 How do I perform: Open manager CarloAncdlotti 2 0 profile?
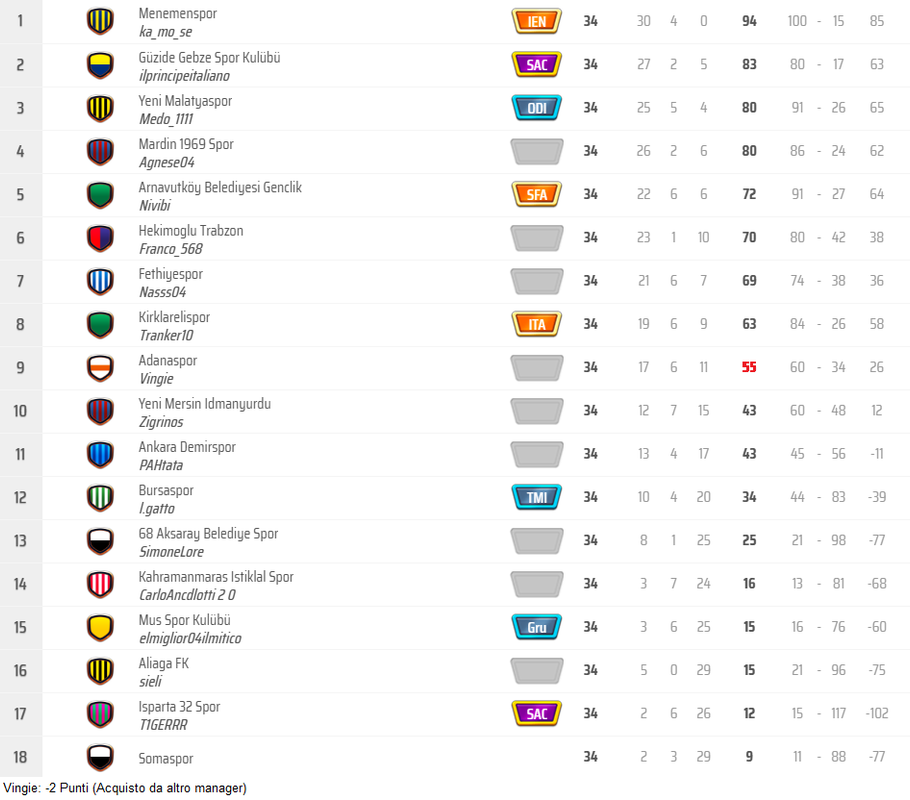187,594
